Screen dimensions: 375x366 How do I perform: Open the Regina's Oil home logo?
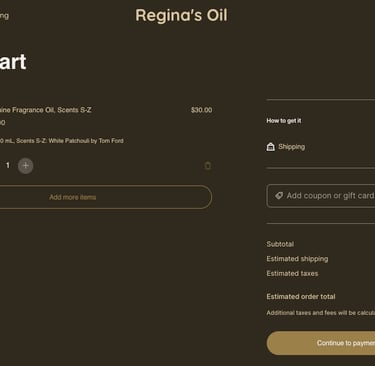click(x=181, y=15)
